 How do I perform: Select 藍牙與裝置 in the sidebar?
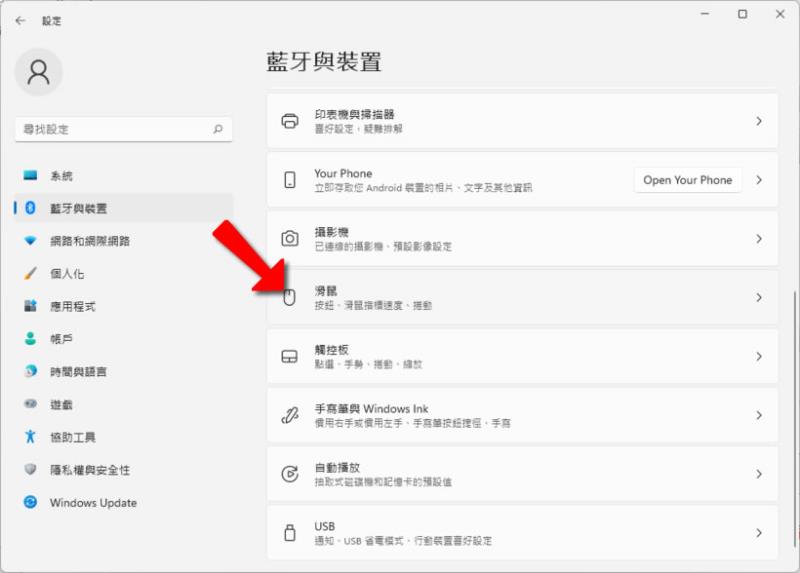pos(123,208)
